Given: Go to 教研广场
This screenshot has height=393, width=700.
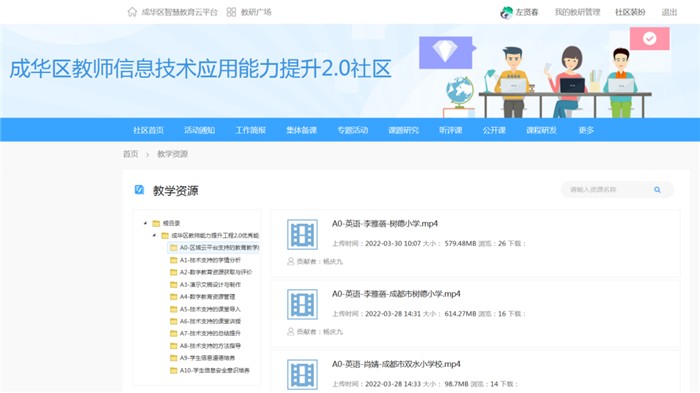Looking at the screenshot, I should tap(256, 12).
